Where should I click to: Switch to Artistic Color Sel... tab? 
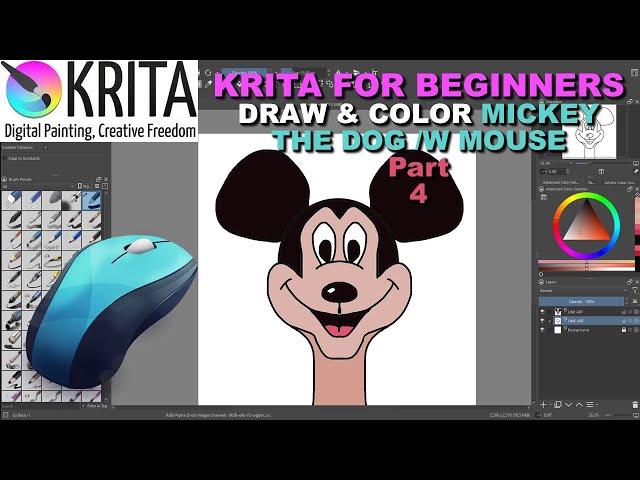pos(619,182)
